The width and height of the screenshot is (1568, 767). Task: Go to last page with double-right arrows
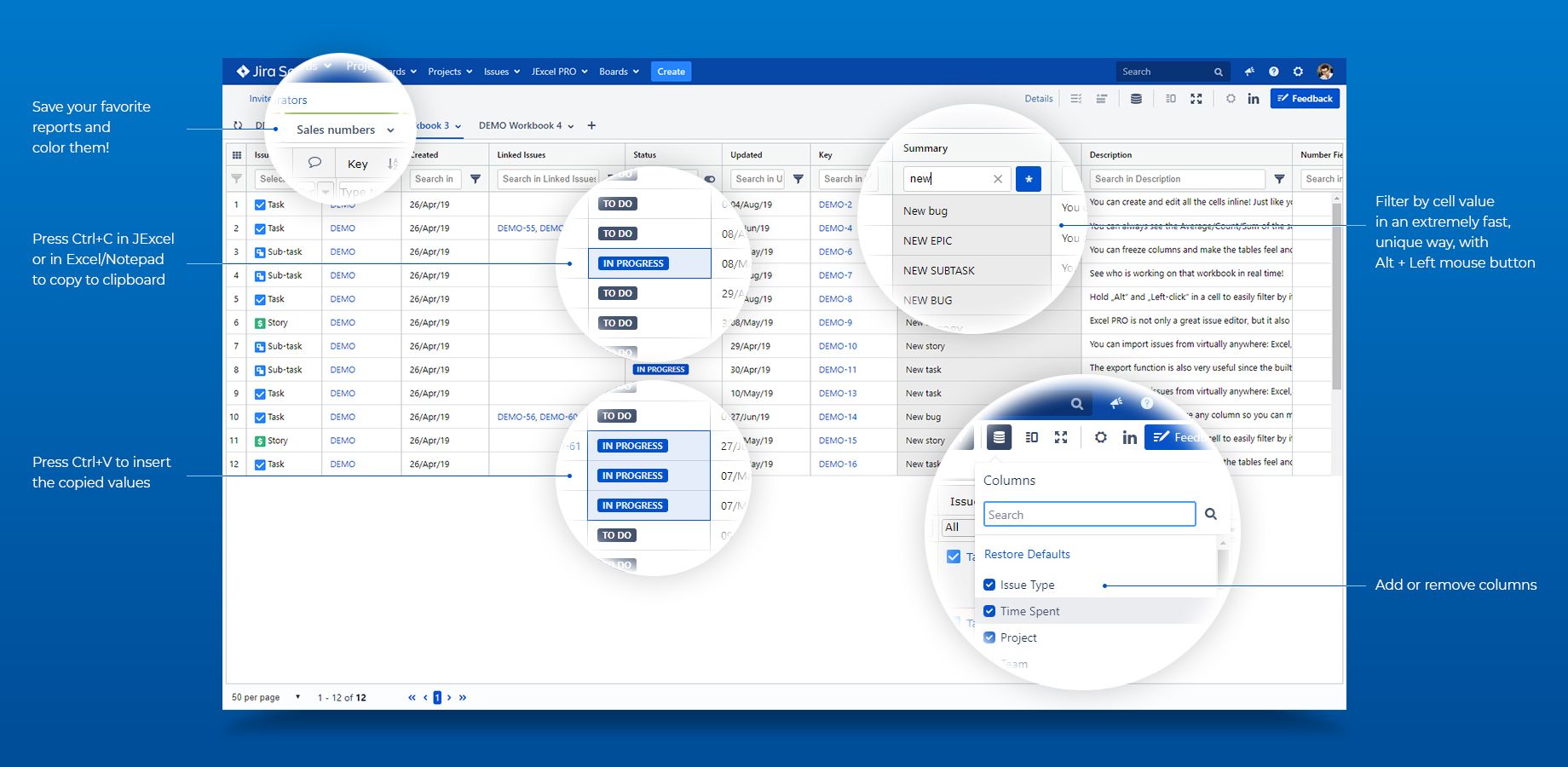[463, 697]
